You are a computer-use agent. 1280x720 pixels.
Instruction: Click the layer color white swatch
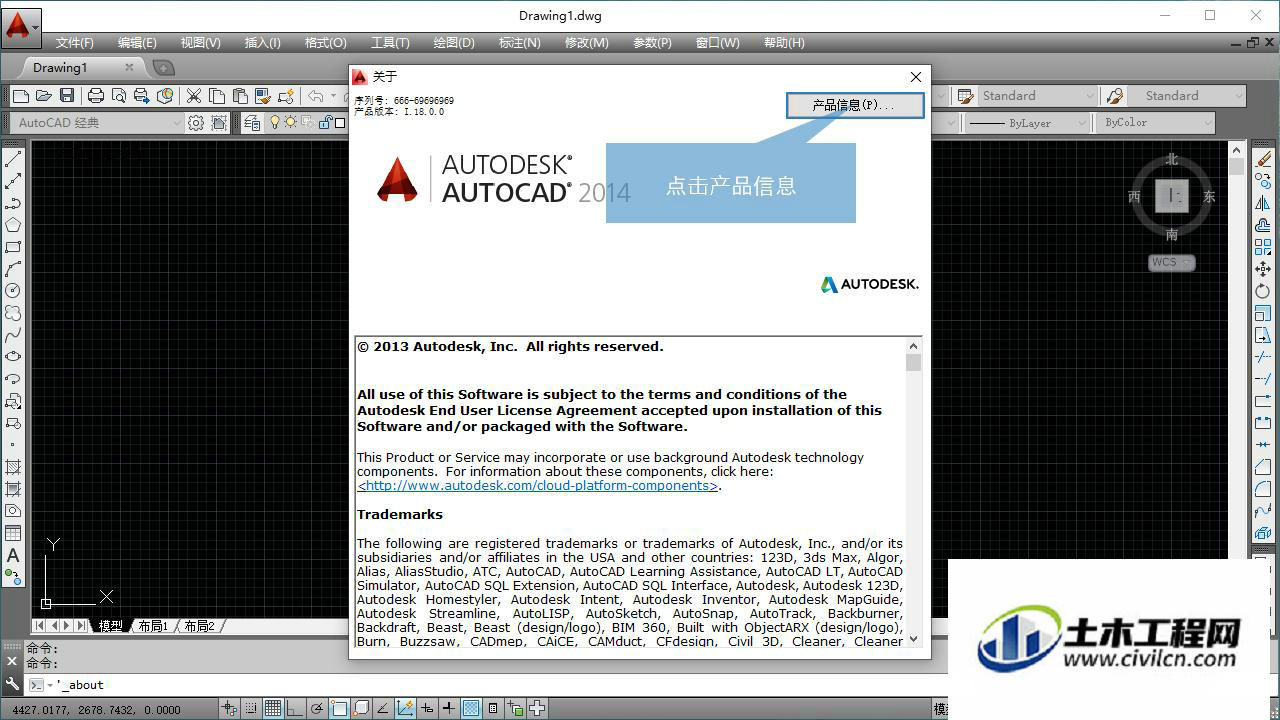[x=340, y=123]
